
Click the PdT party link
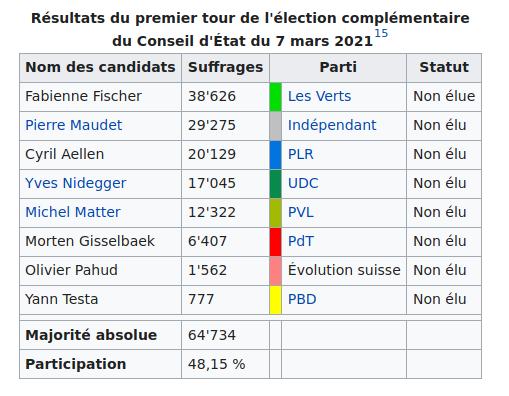coord(301,241)
